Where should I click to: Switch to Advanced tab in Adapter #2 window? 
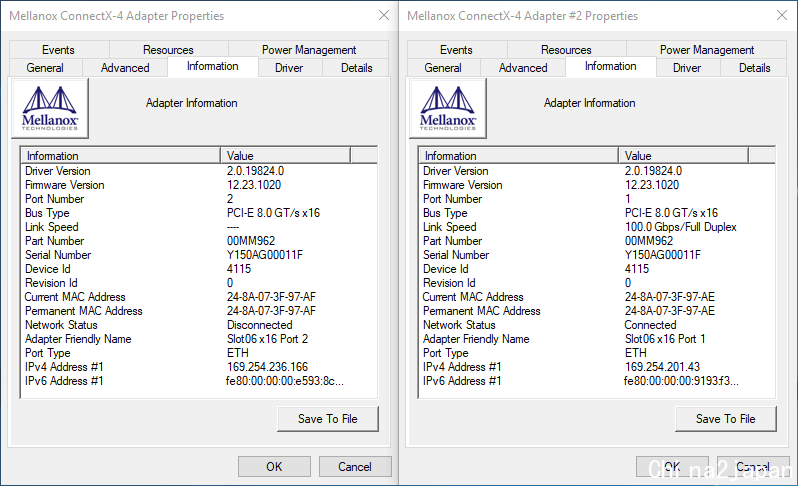523,68
